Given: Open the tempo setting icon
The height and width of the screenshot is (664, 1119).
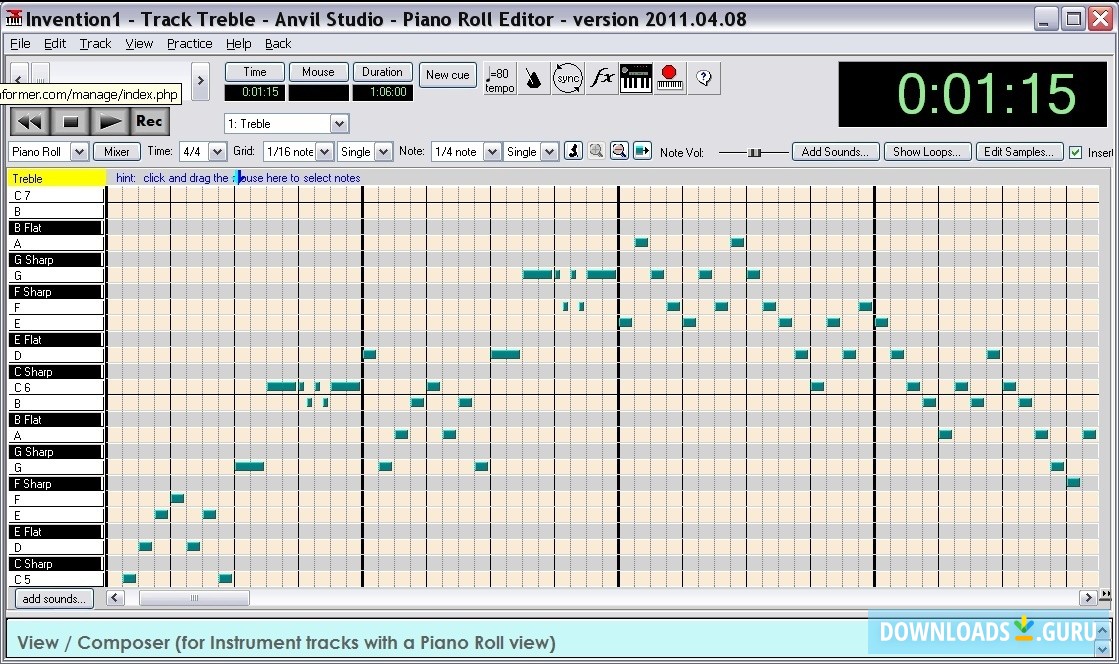Looking at the screenshot, I should [x=500, y=79].
